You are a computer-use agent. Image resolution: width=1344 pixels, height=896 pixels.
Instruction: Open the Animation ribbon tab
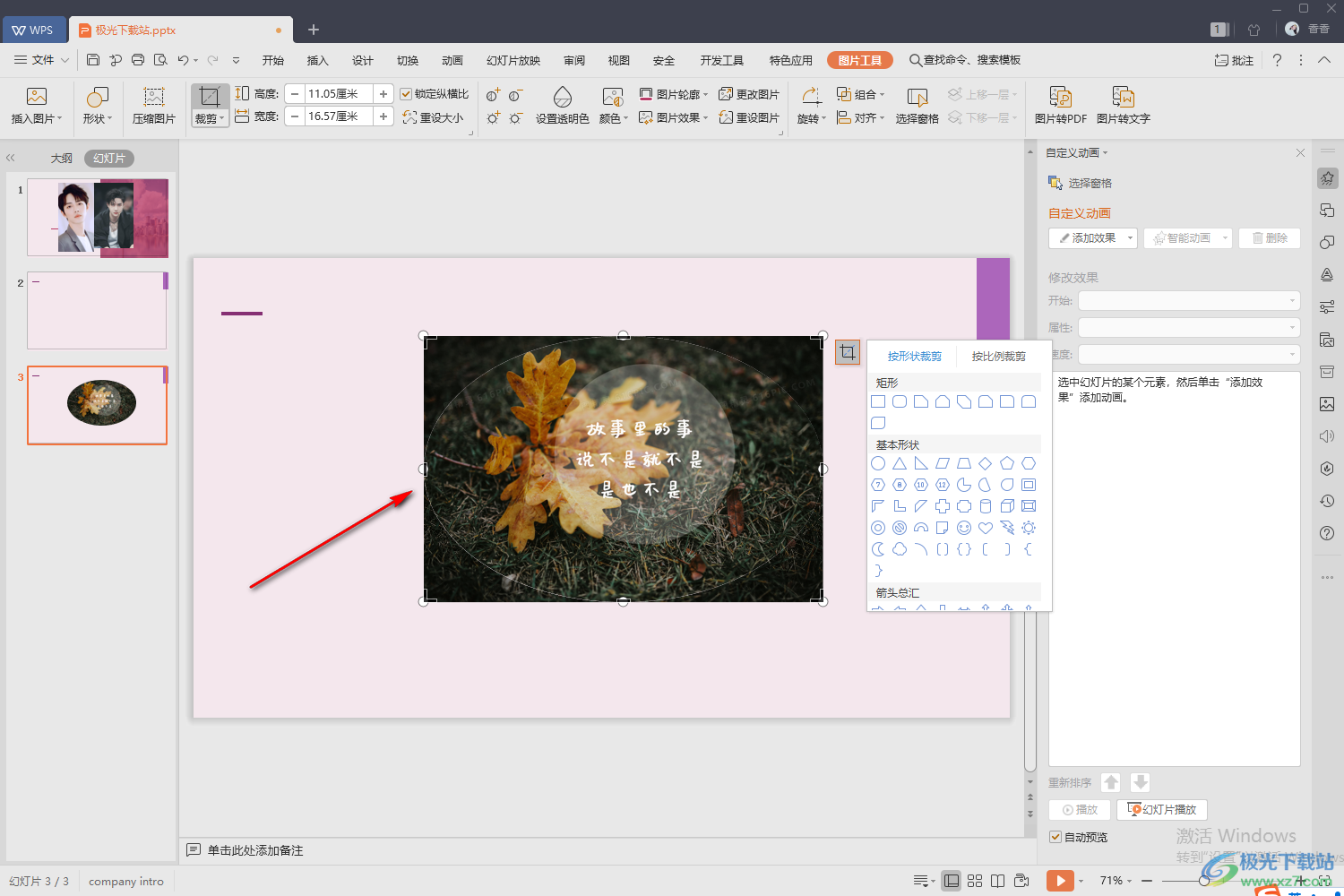coord(452,60)
